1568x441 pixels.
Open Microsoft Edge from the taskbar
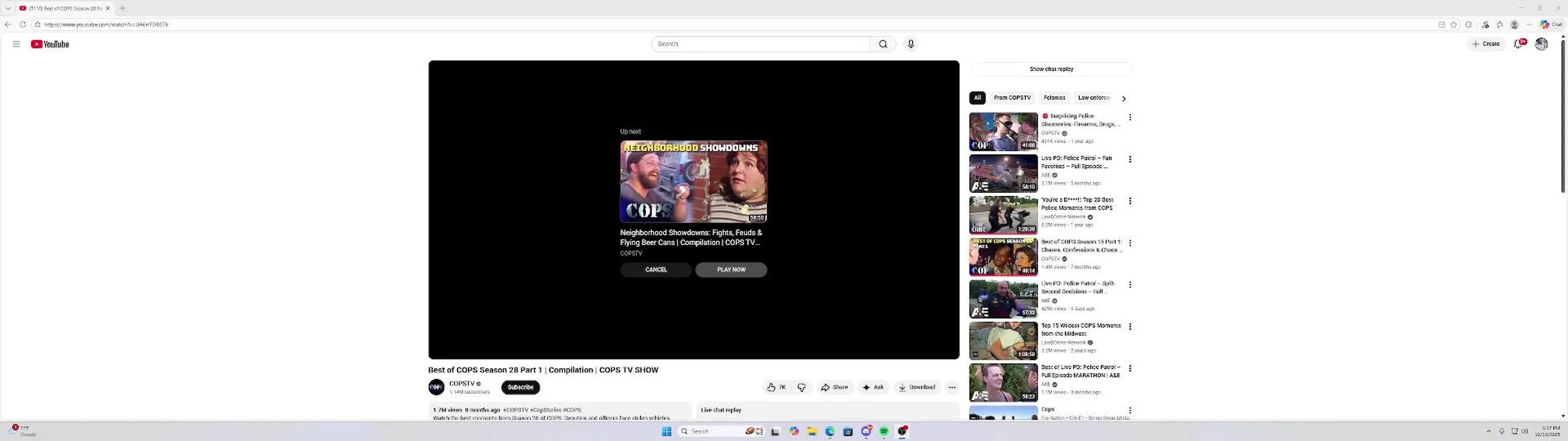830,431
